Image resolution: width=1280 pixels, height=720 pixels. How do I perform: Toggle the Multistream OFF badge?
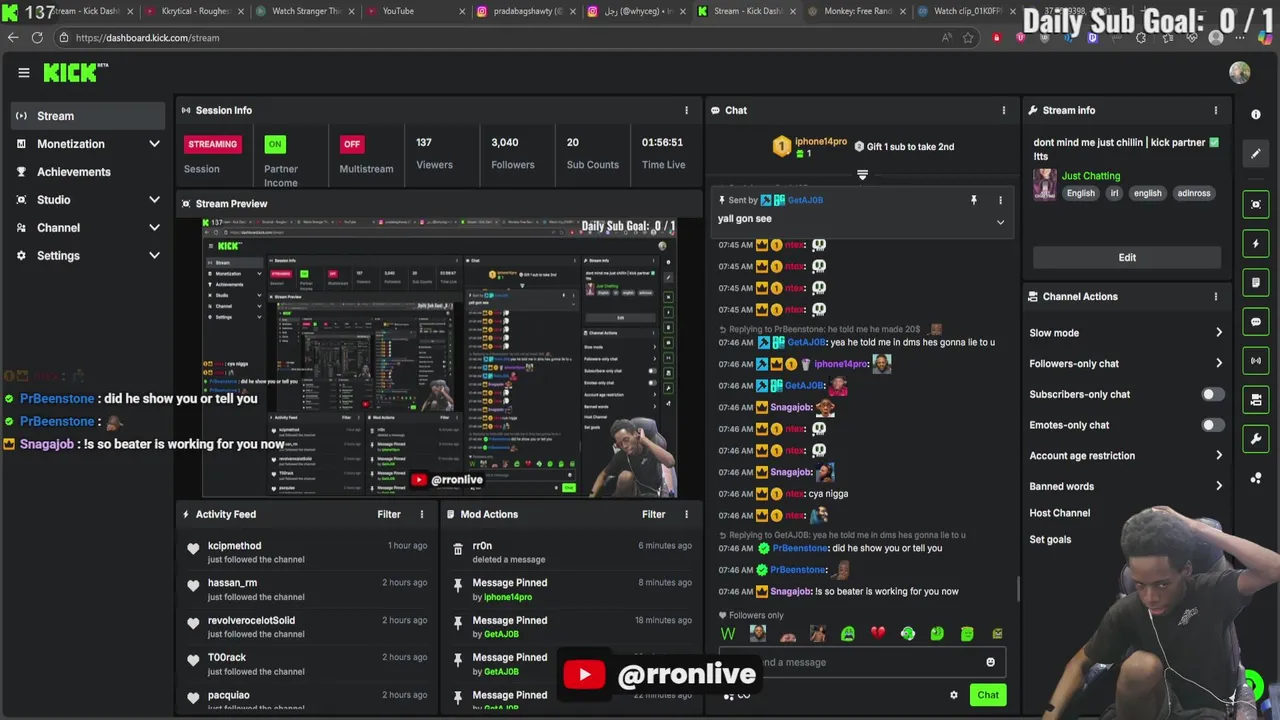point(351,144)
